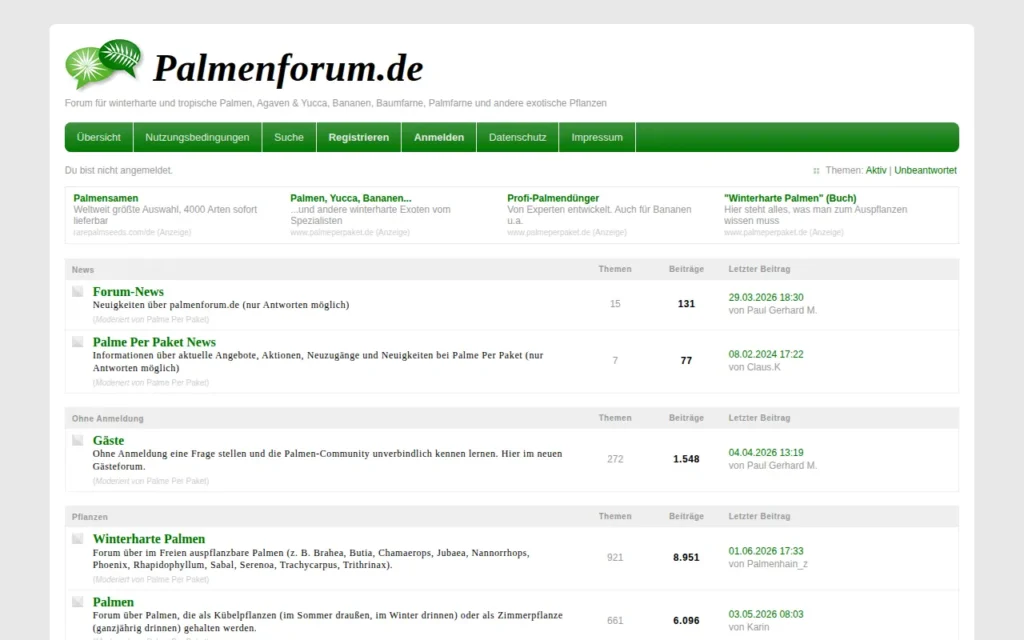1024x640 pixels.
Task: Open the last post dated 01.06.2026 17:33
Action: 766,551
